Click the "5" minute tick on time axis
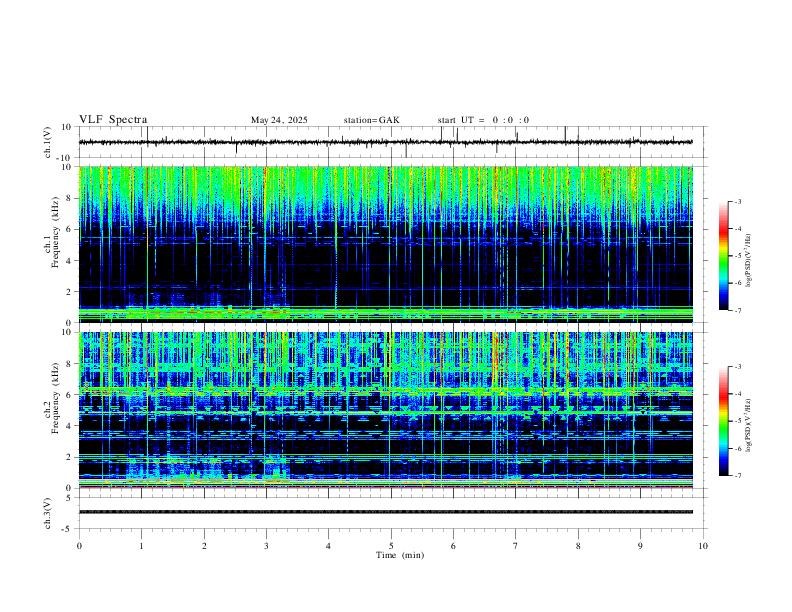Image resolution: width=792 pixels, height=612 pixels. 391,546
